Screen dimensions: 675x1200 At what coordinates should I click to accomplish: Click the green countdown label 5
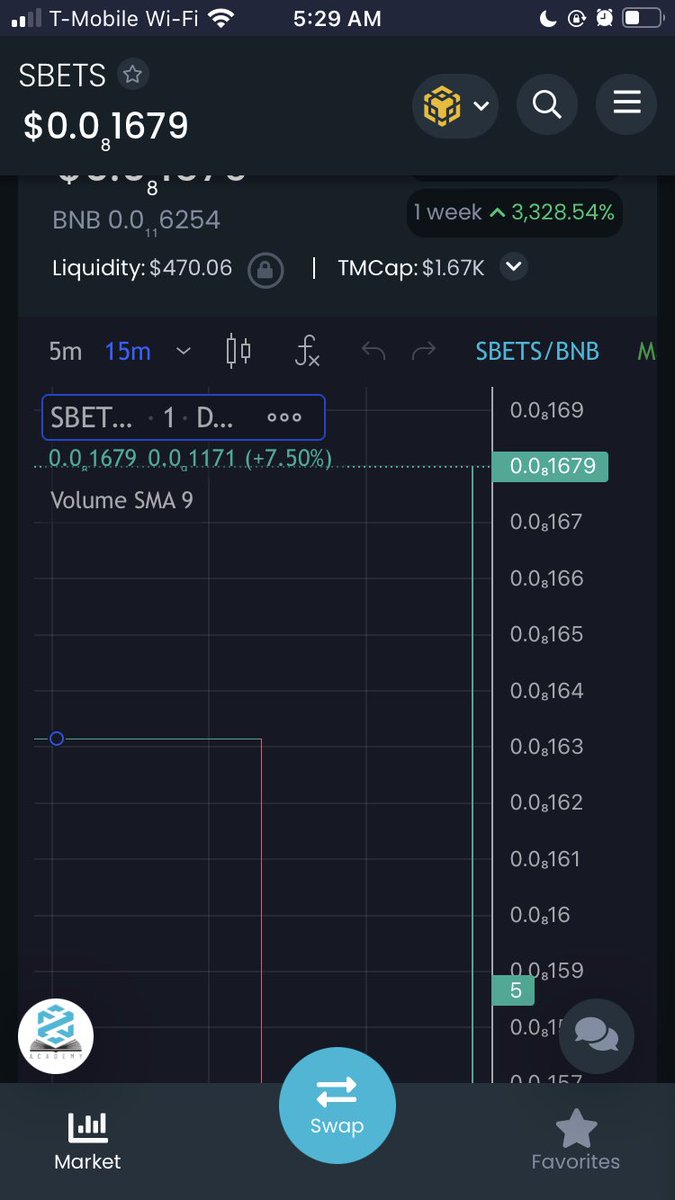pos(515,991)
